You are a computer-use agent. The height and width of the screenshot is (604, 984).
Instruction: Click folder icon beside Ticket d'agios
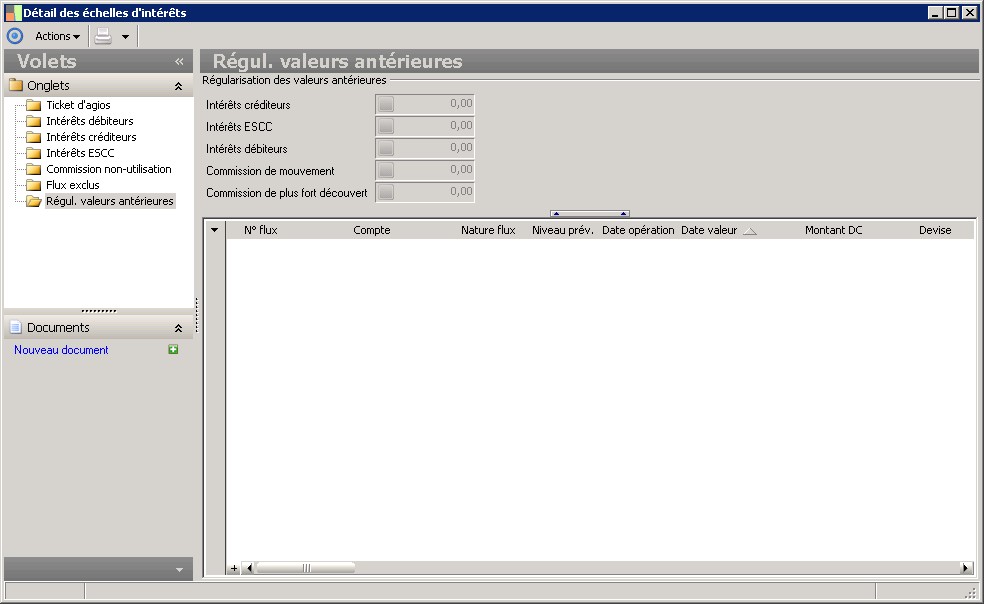point(33,105)
